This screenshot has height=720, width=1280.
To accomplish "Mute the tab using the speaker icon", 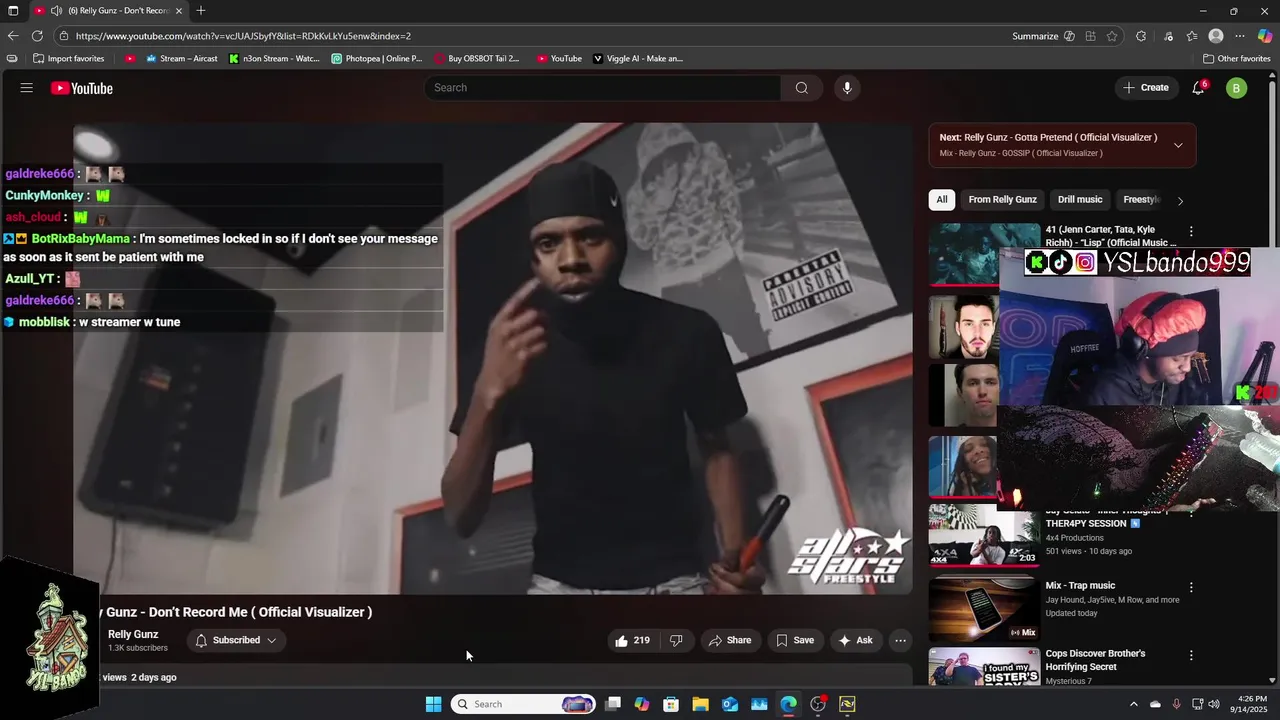I will [56, 10].
